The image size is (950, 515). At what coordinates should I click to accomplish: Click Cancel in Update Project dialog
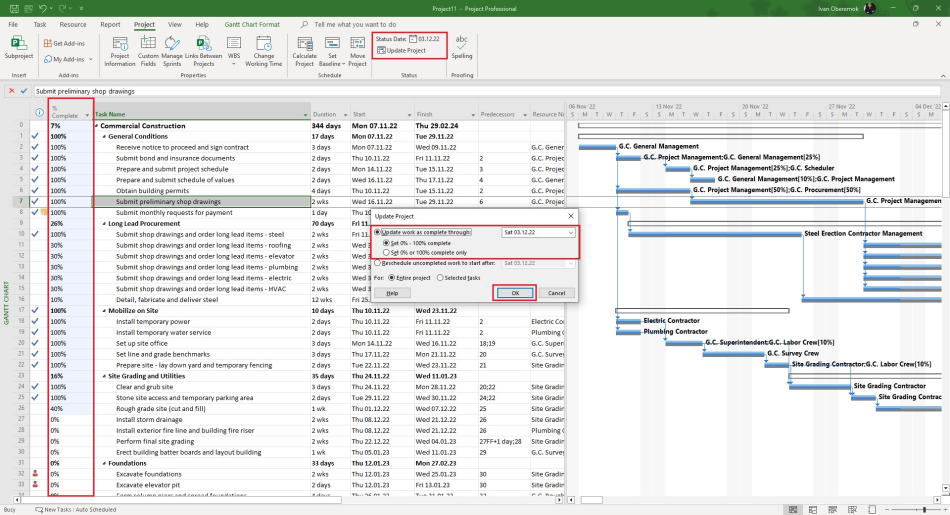coord(556,293)
